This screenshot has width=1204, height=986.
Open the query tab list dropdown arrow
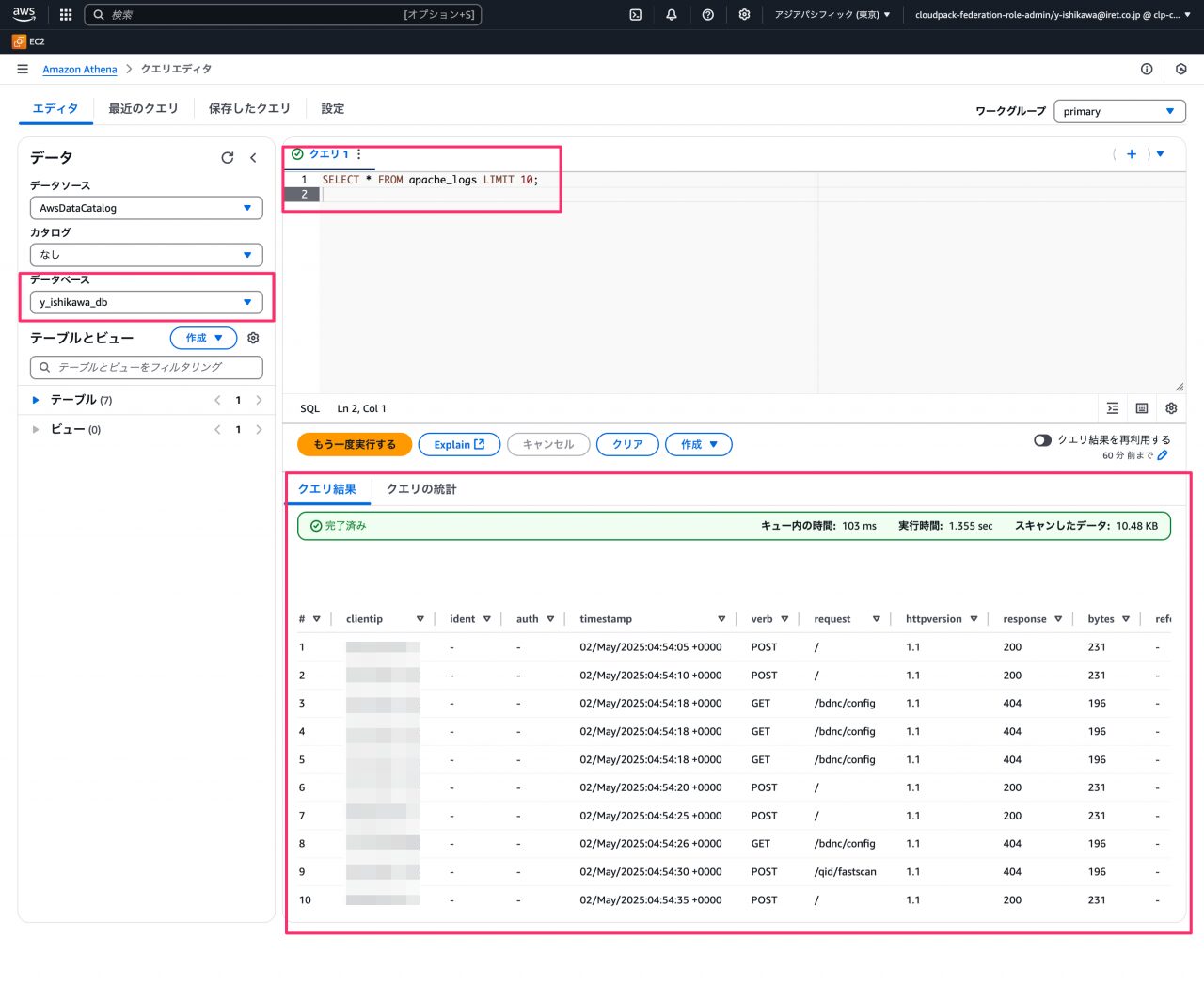(1160, 153)
